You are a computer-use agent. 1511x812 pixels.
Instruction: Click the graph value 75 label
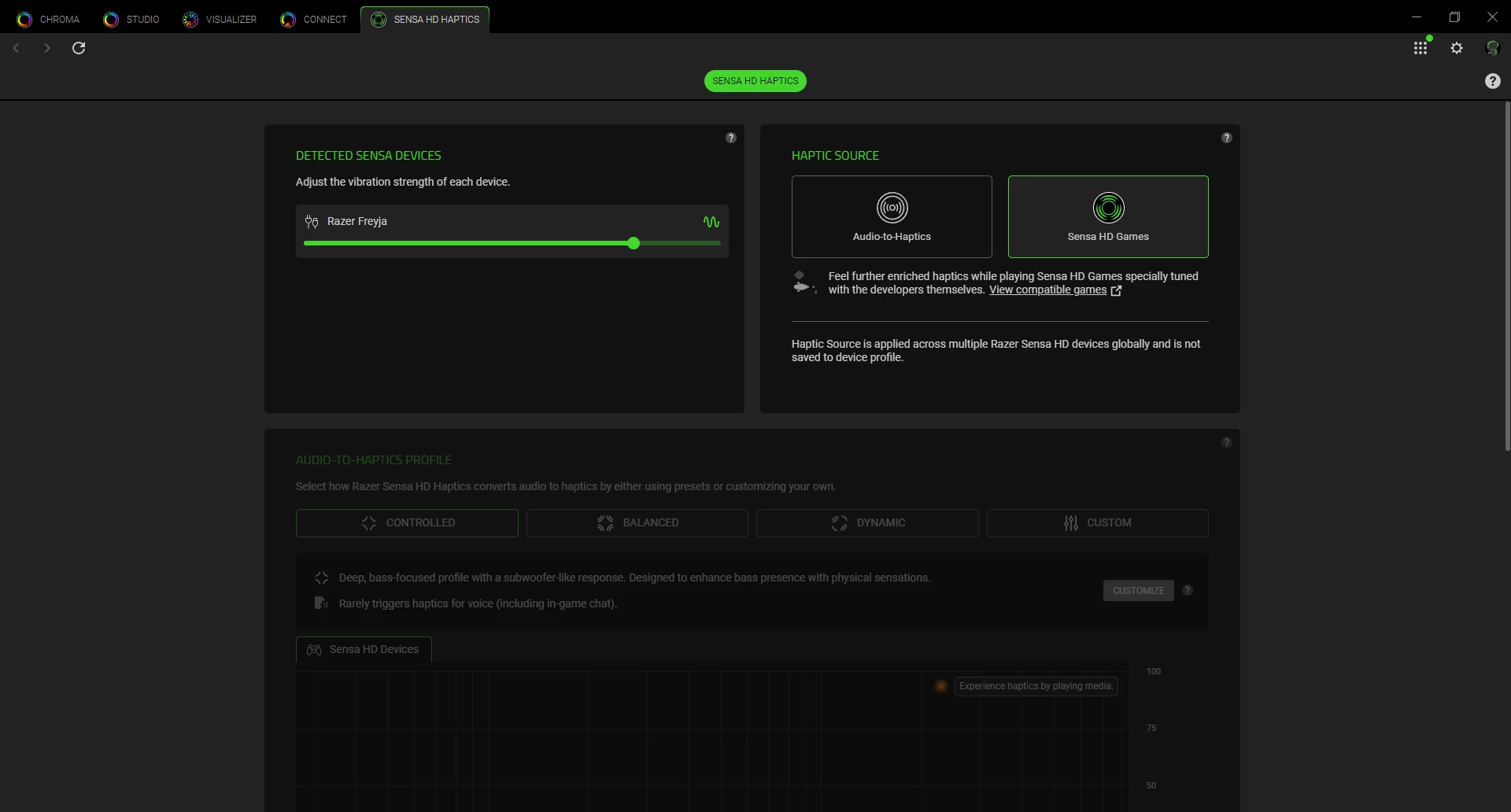[1151, 729]
